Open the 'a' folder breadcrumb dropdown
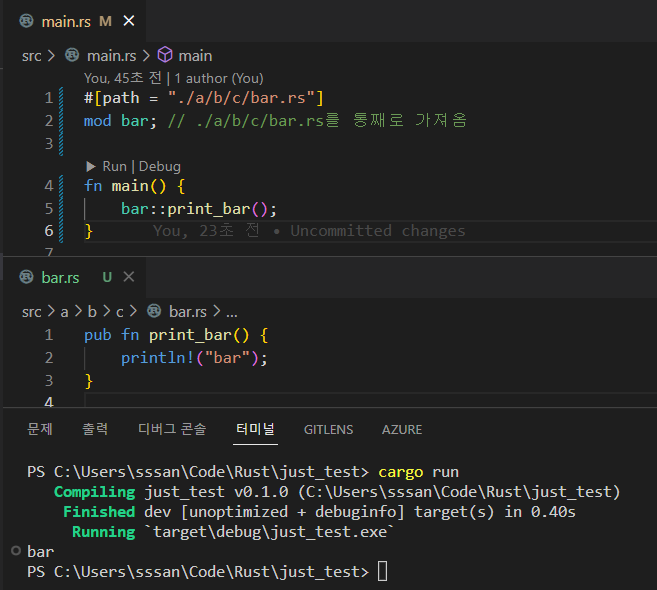 (64, 312)
